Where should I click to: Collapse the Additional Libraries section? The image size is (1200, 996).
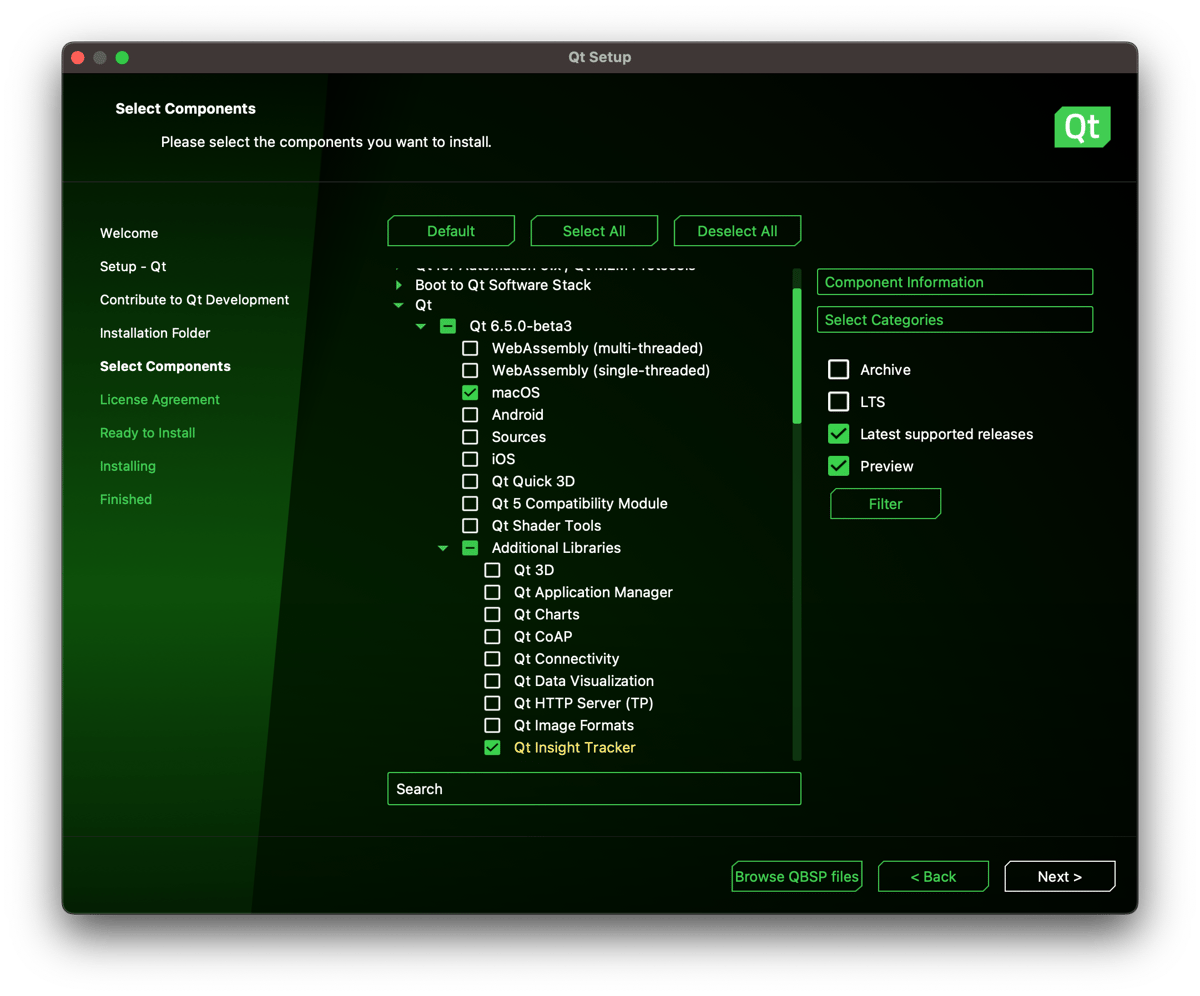(443, 547)
